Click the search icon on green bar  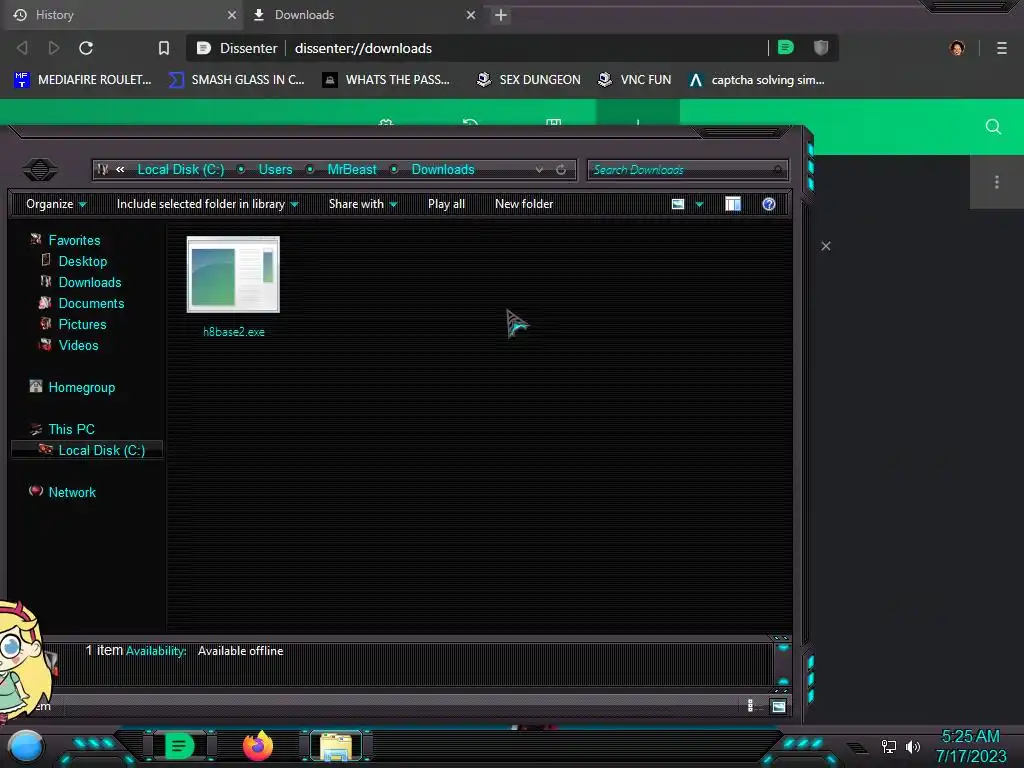tap(993, 127)
